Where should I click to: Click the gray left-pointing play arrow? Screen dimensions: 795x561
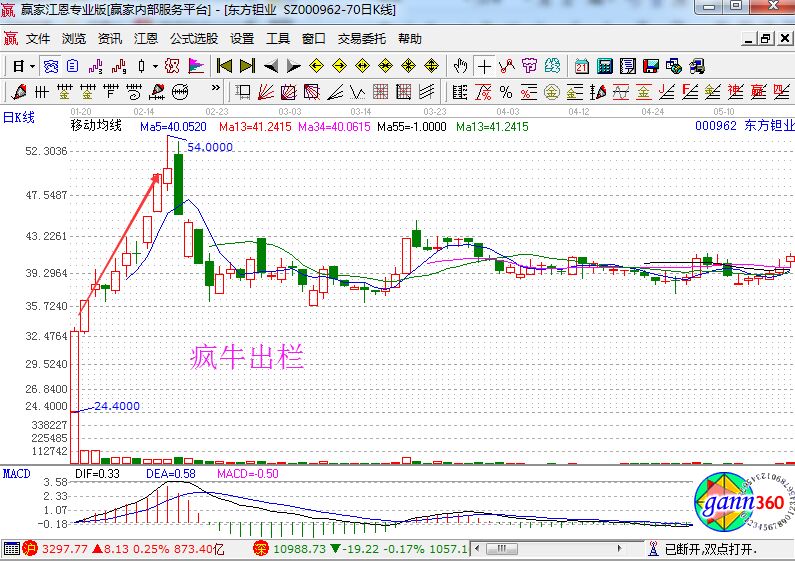point(271,66)
